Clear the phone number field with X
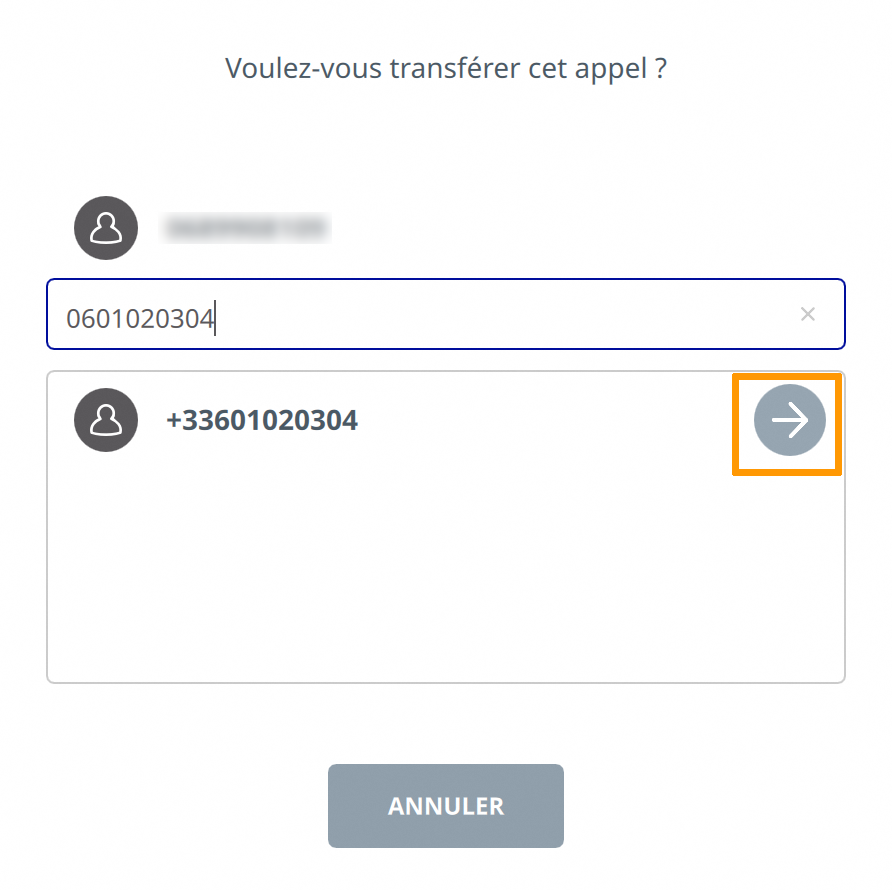The width and height of the screenshot is (892, 890). 808,314
